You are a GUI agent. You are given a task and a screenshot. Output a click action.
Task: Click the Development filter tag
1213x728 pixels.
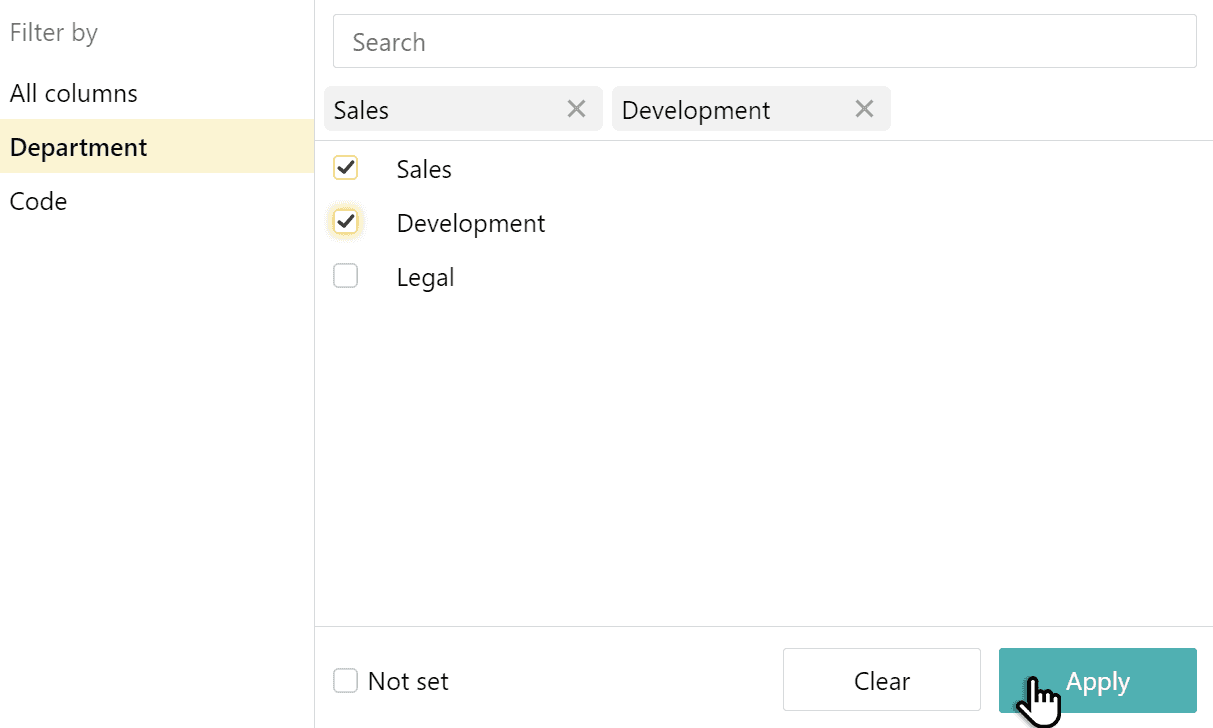click(720, 109)
